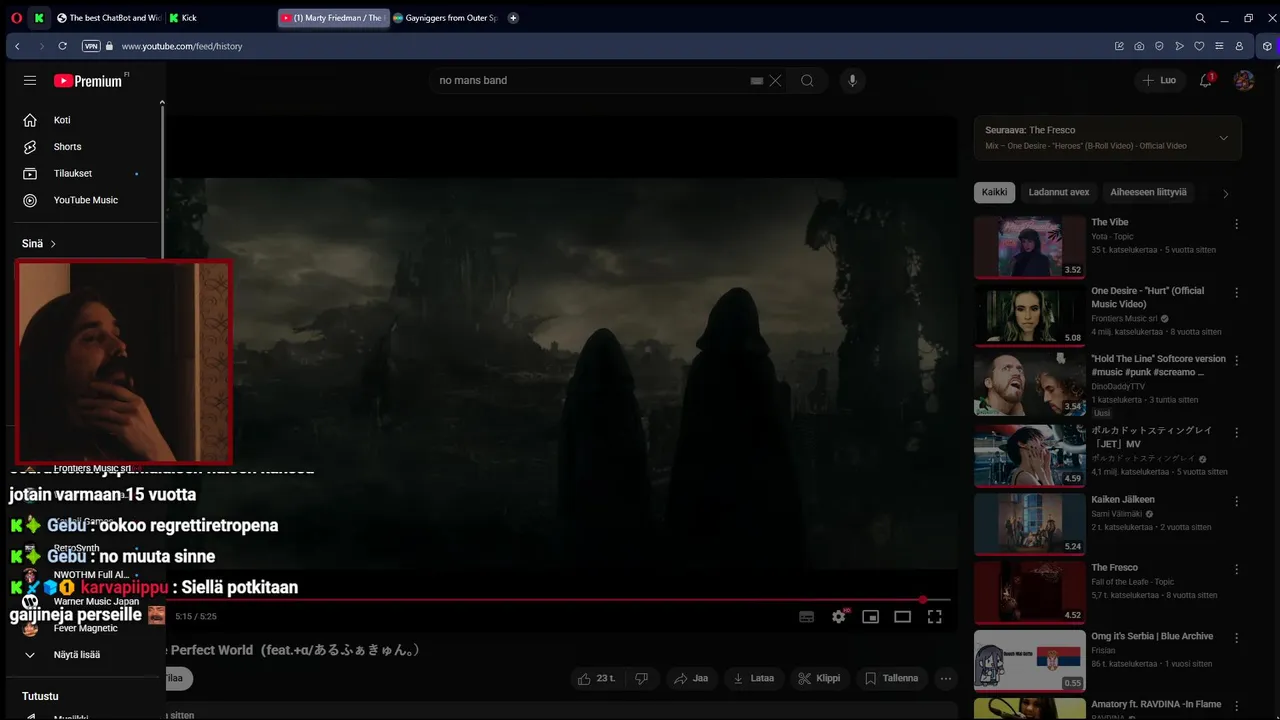Viewport: 1280px width, 720px height.
Task: Toggle fullscreen for the video
Action: click(x=934, y=617)
